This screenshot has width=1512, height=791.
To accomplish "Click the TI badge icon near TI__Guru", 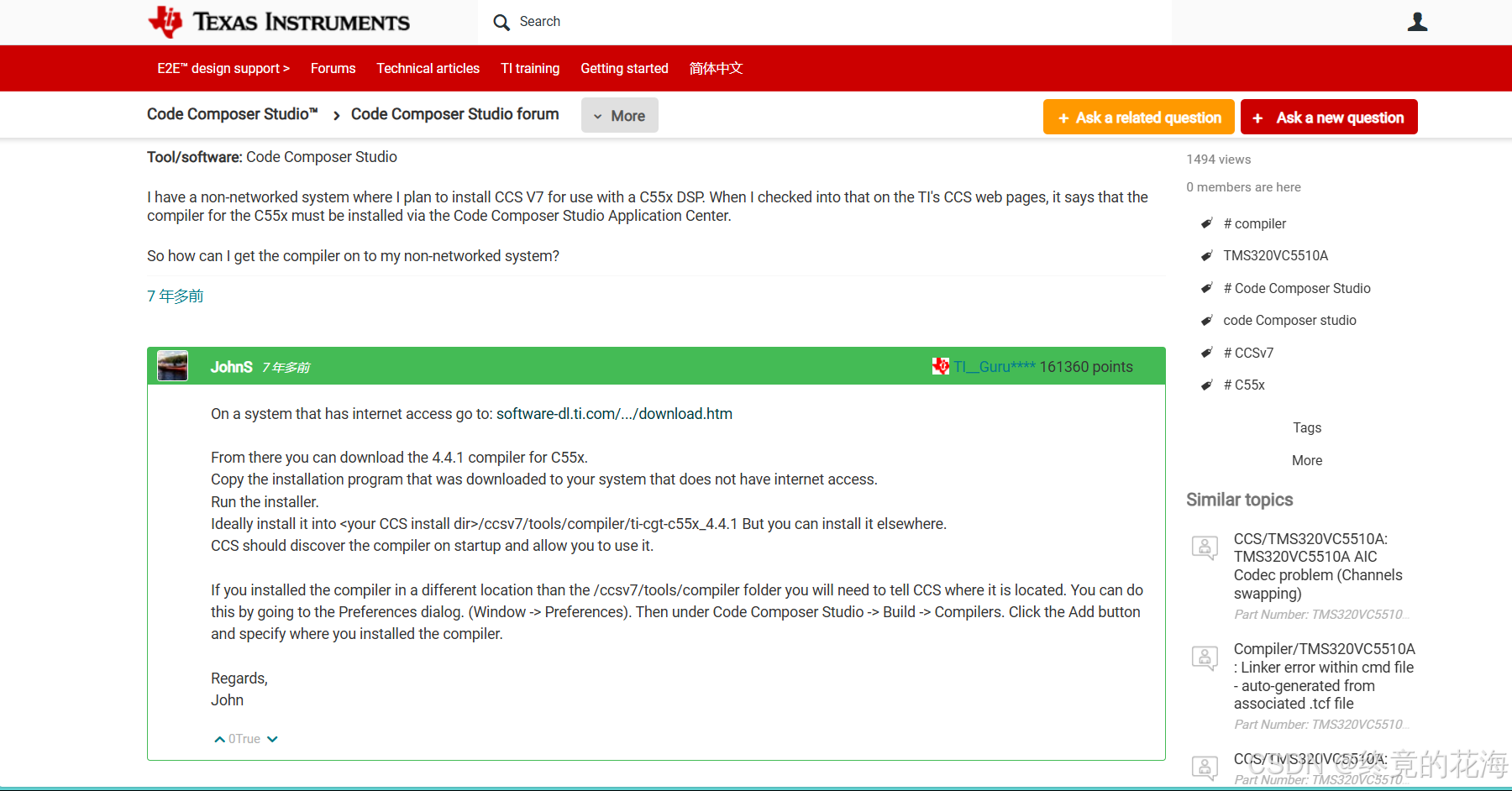I will (941, 366).
